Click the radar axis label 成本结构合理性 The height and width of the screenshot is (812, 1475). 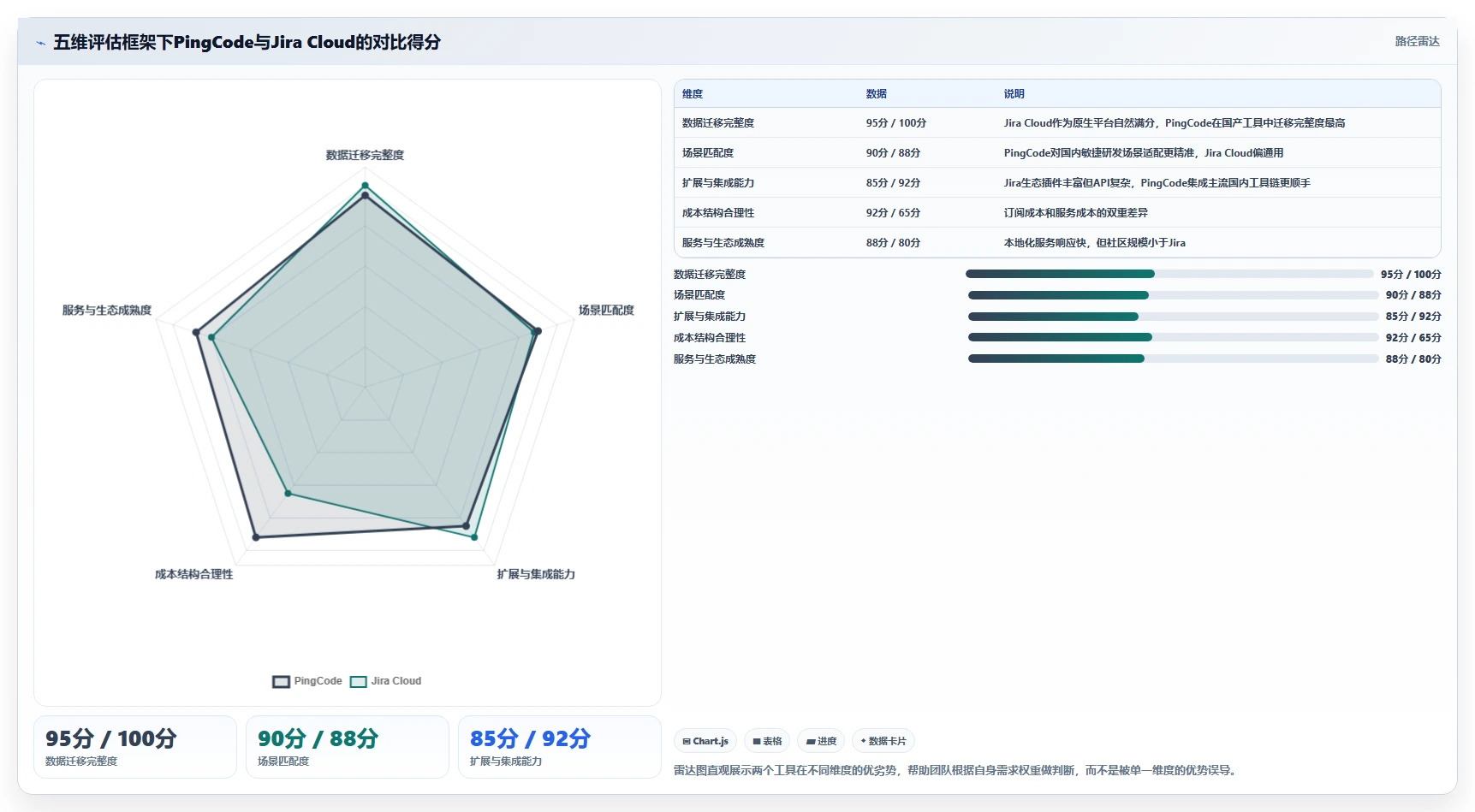[193, 574]
